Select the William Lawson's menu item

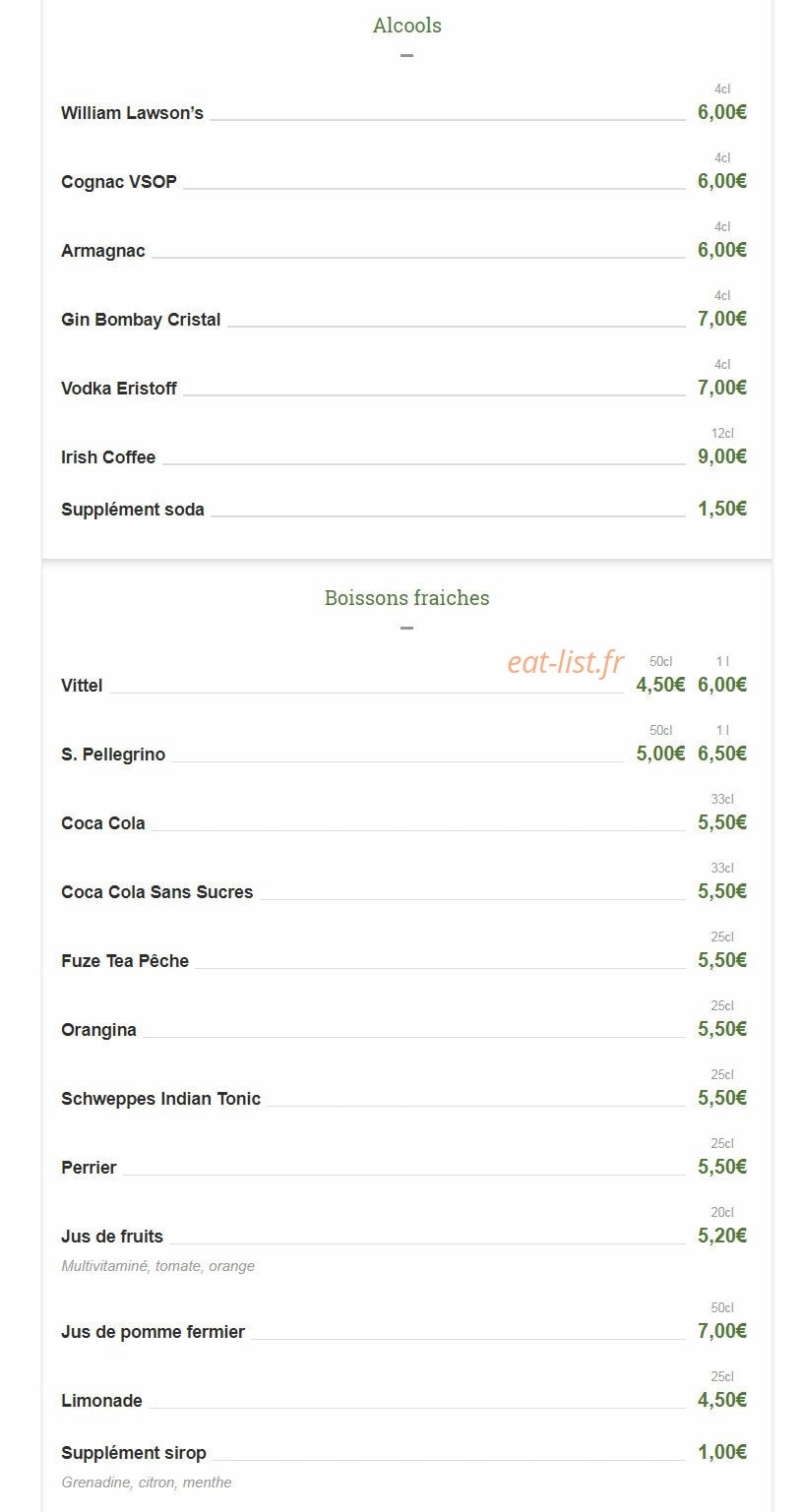(x=132, y=113)
